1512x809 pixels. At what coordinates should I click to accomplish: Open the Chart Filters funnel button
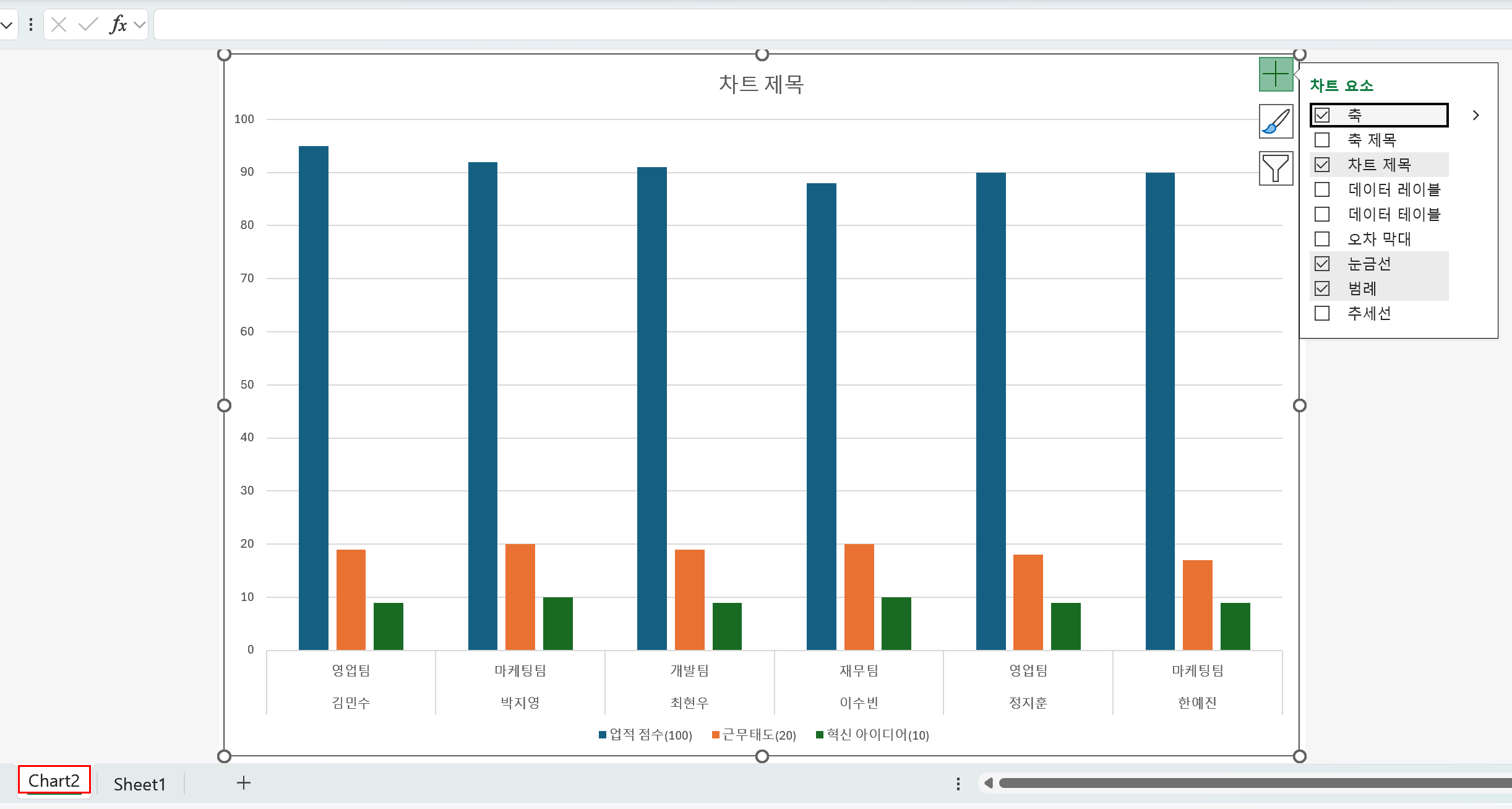(x=1275, y=168)
